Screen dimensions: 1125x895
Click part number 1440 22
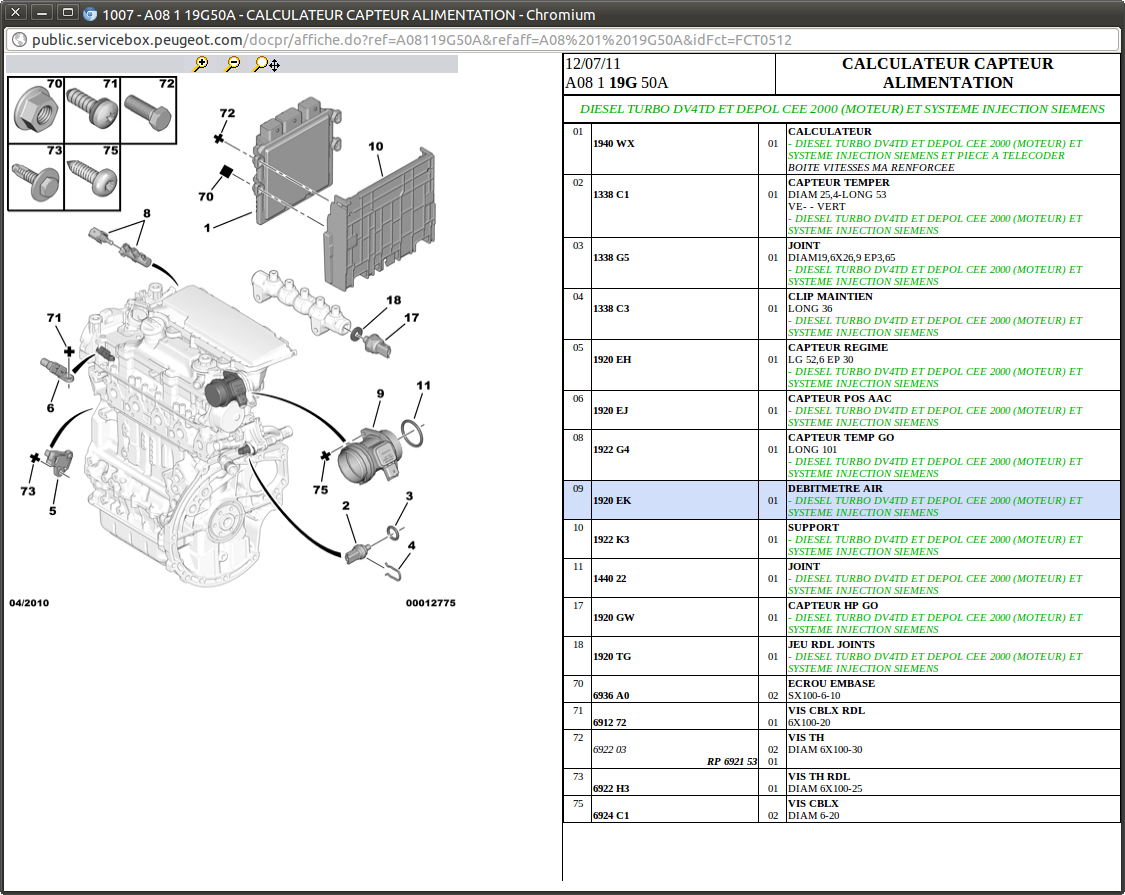(610, 578)
